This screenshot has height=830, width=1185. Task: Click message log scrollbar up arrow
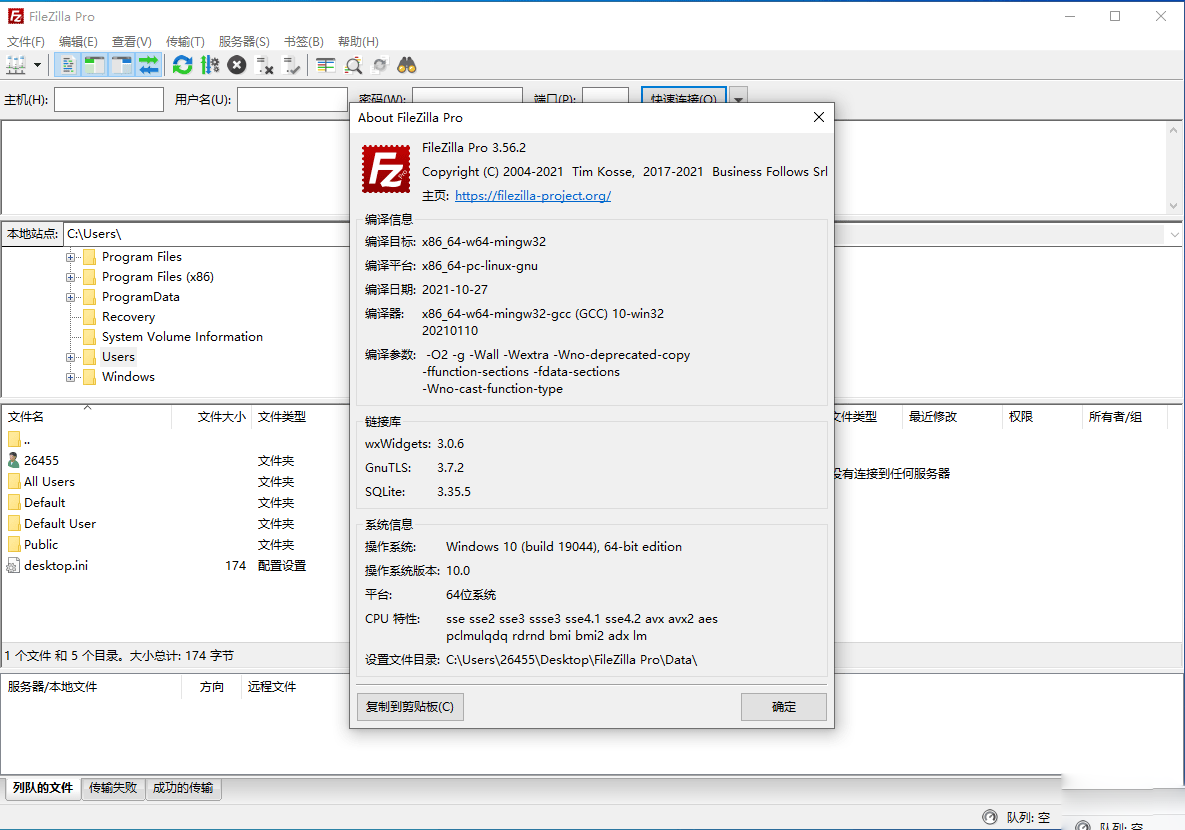point(1174,130)
